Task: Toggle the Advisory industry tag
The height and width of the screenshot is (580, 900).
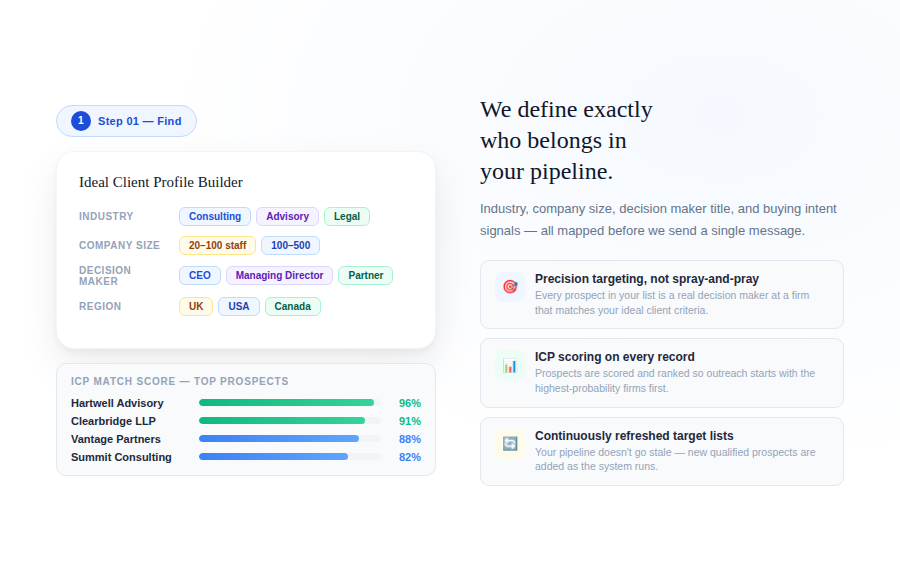Action: [x=287, y=217]
